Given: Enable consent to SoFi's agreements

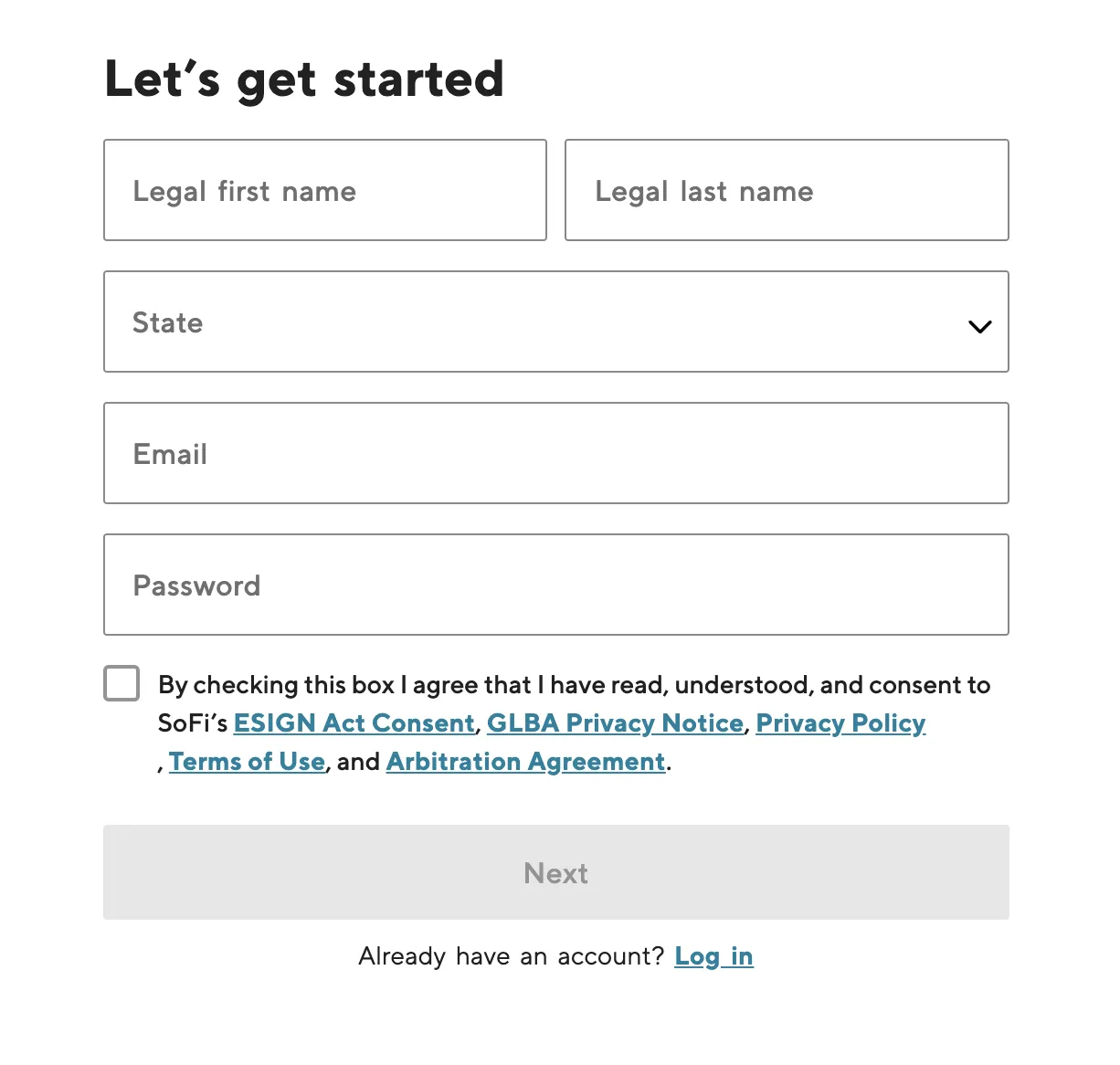Looking at the screenshot, I should 121,682.
